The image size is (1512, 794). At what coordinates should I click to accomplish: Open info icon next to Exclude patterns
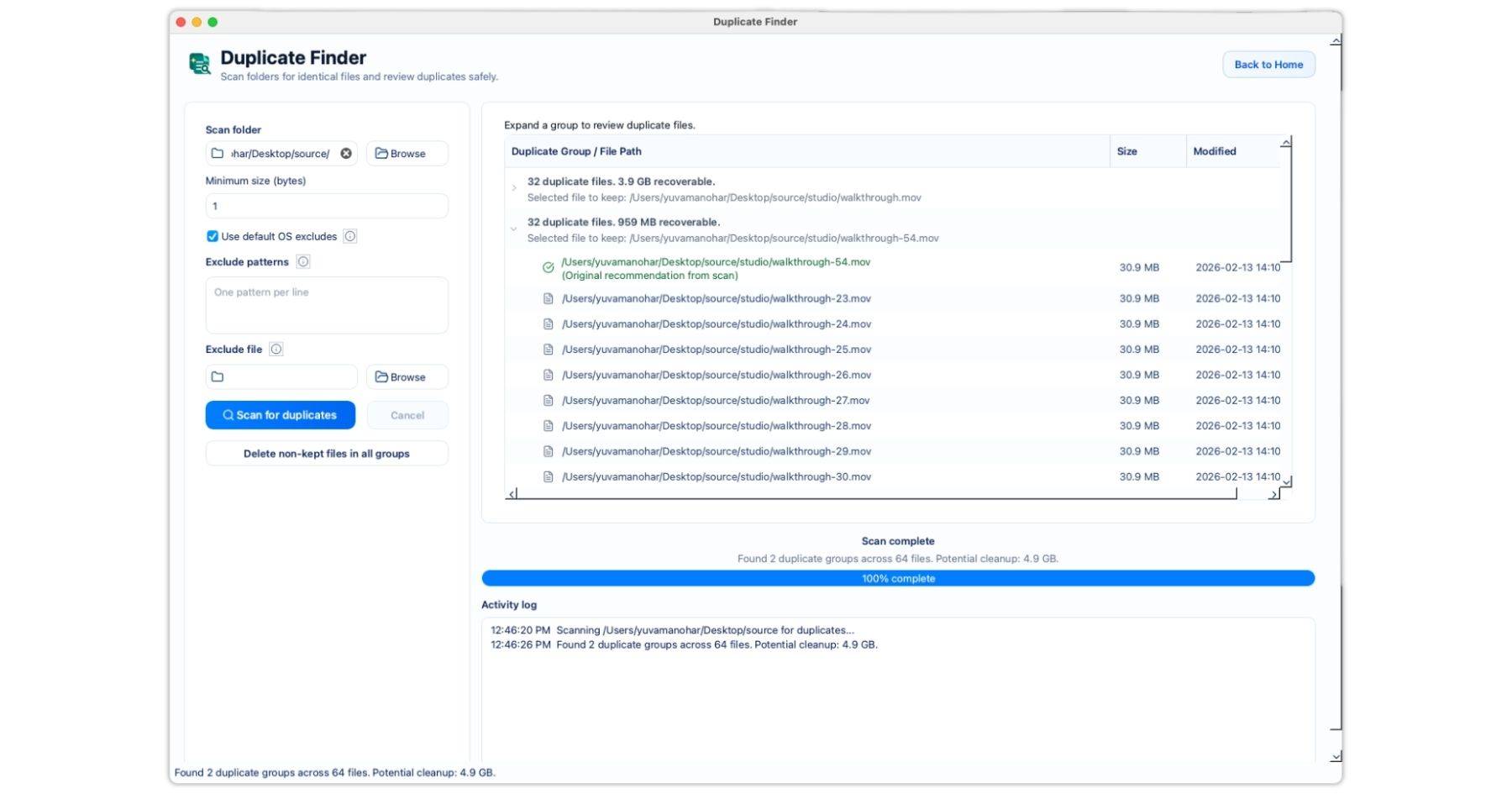(303, 261)
